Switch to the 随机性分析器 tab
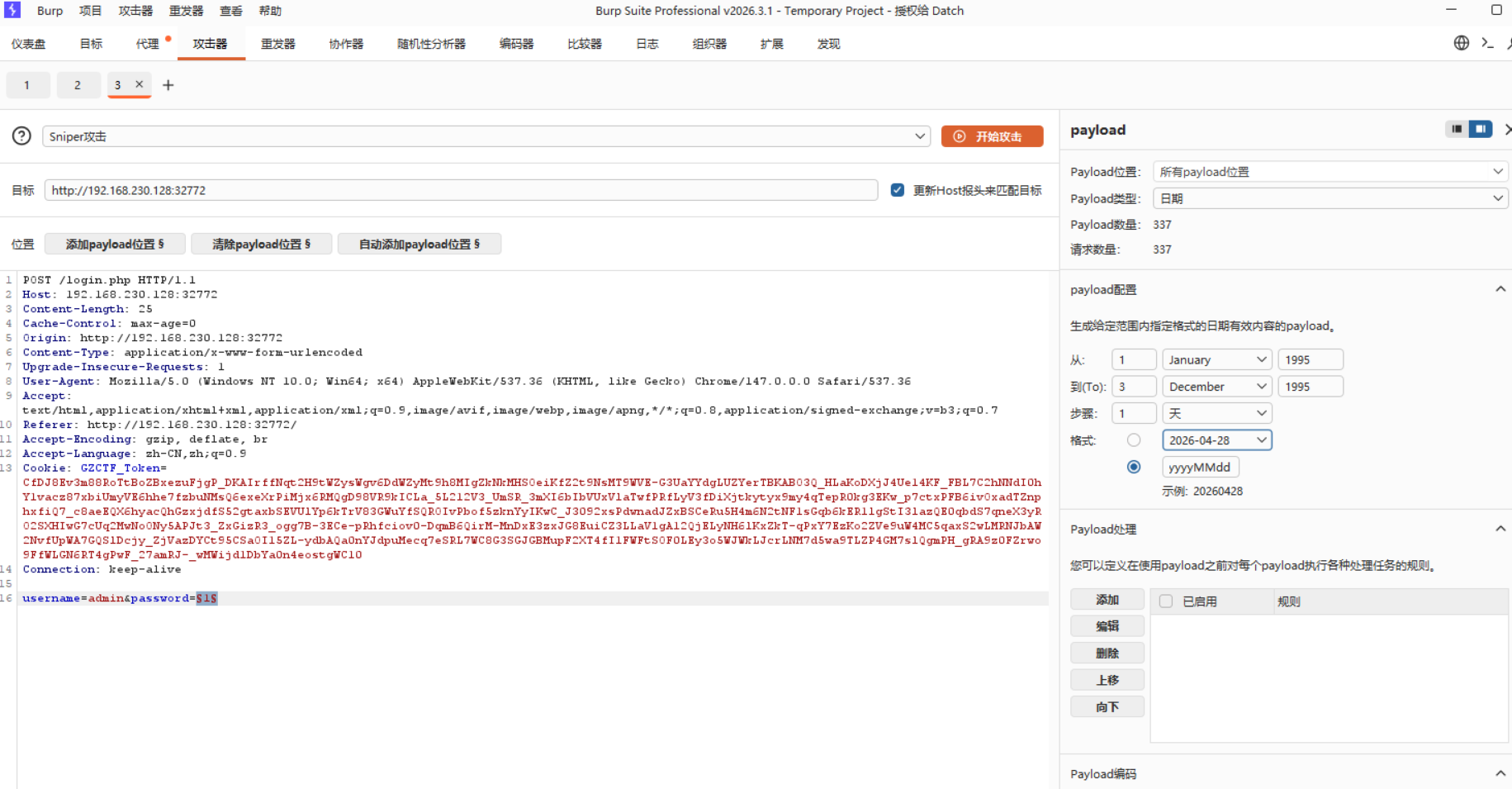1512x789 pixels. 431,44
